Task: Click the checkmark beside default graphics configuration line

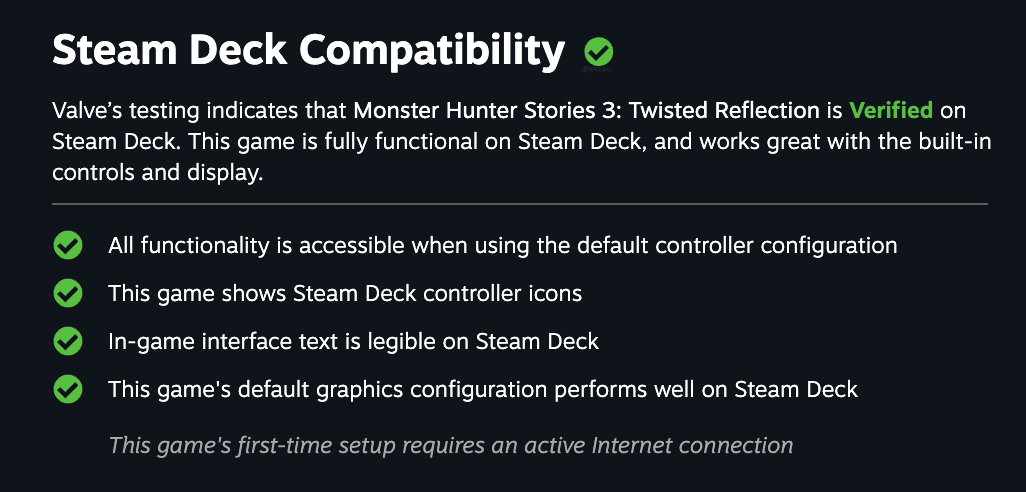Action: (68, 389)
